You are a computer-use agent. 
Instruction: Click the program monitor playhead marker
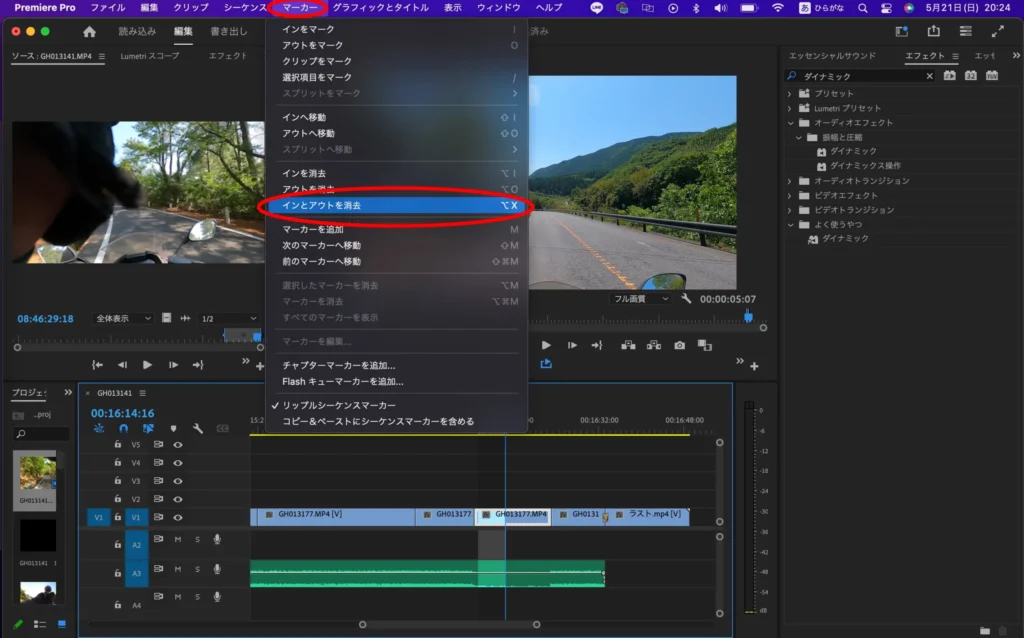click(x=747, y=316)
